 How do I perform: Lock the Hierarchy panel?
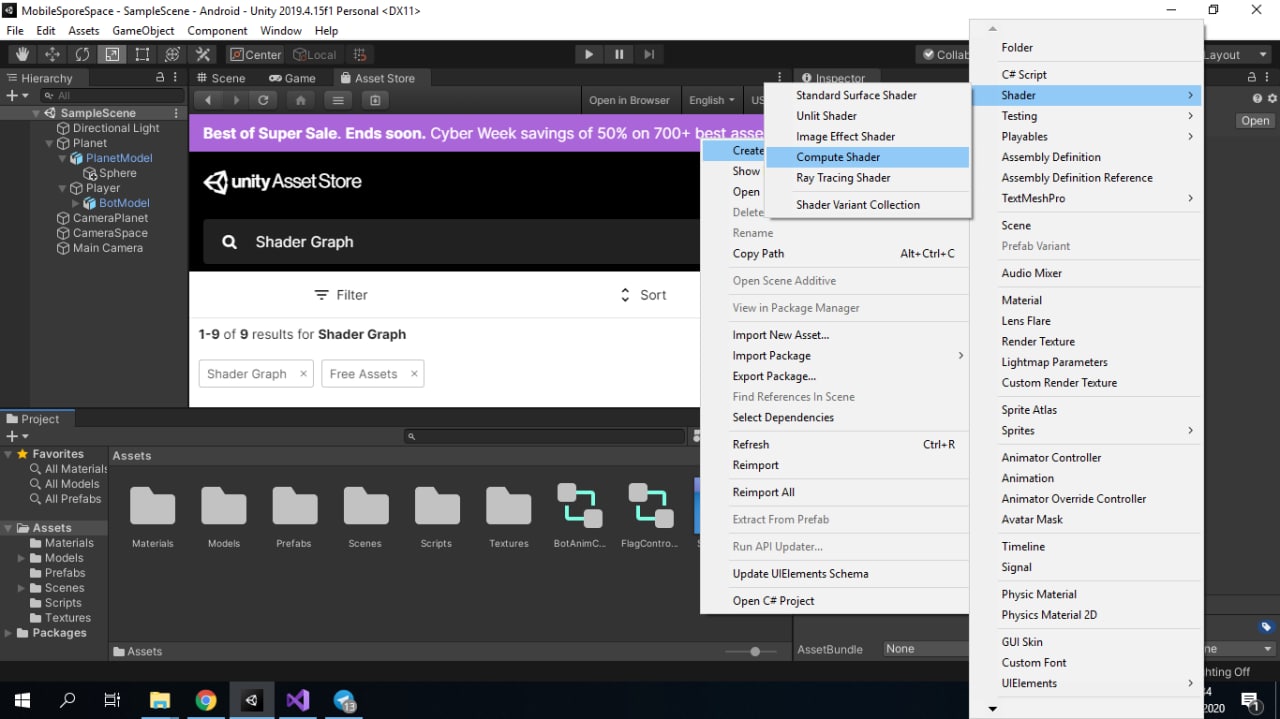(x=160, y=77)
